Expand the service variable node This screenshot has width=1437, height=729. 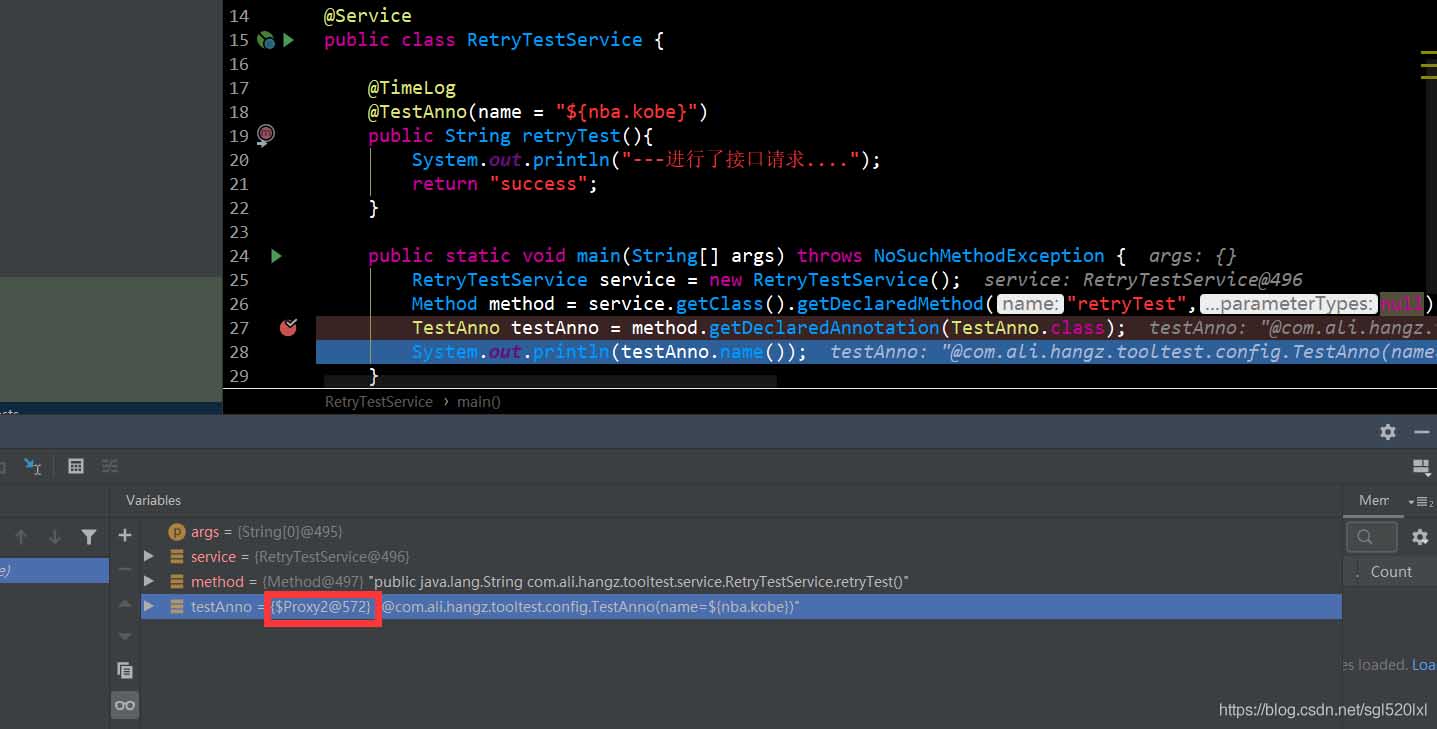(149, 556)
